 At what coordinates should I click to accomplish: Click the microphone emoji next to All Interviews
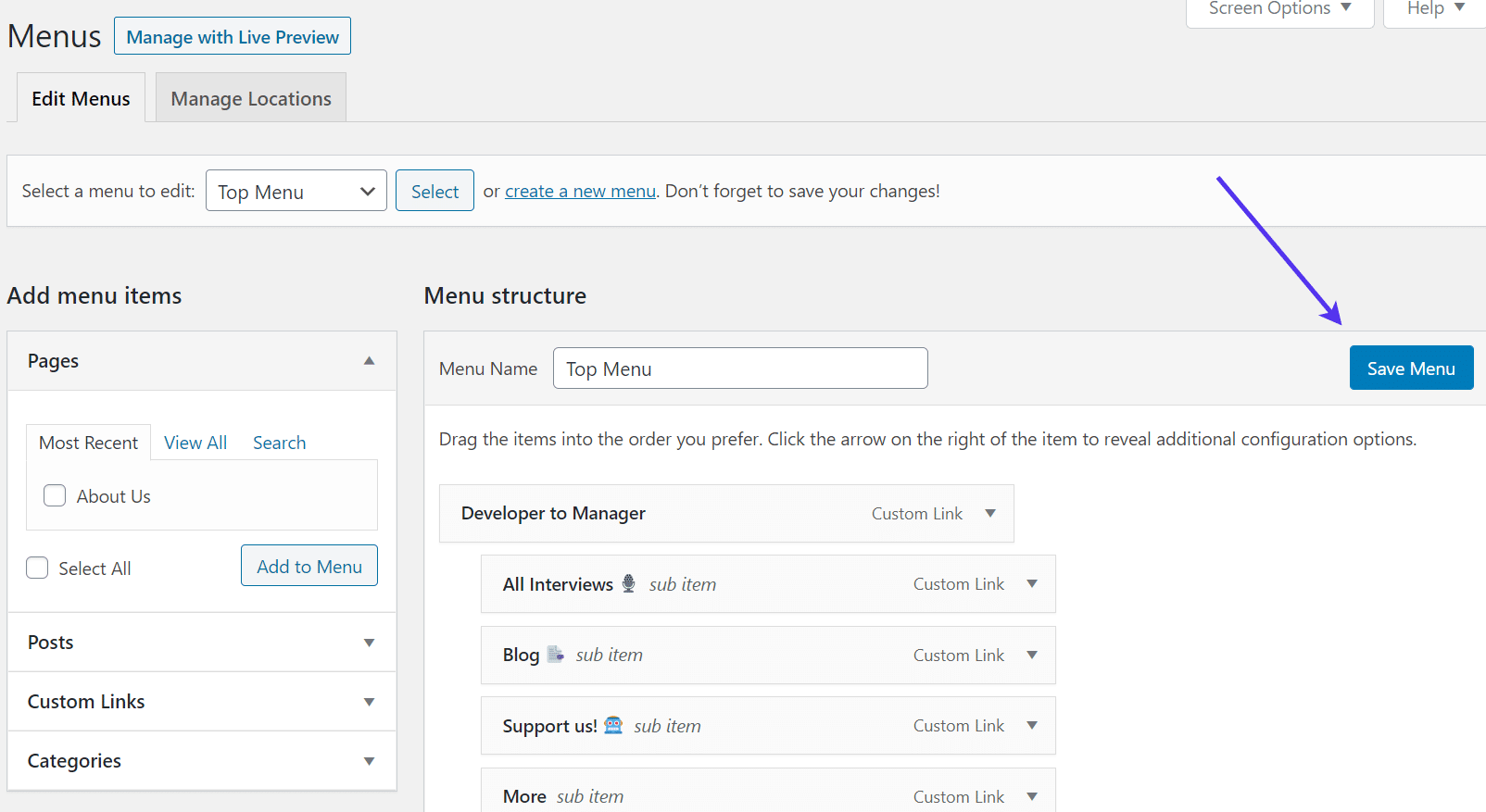point(629,583)
